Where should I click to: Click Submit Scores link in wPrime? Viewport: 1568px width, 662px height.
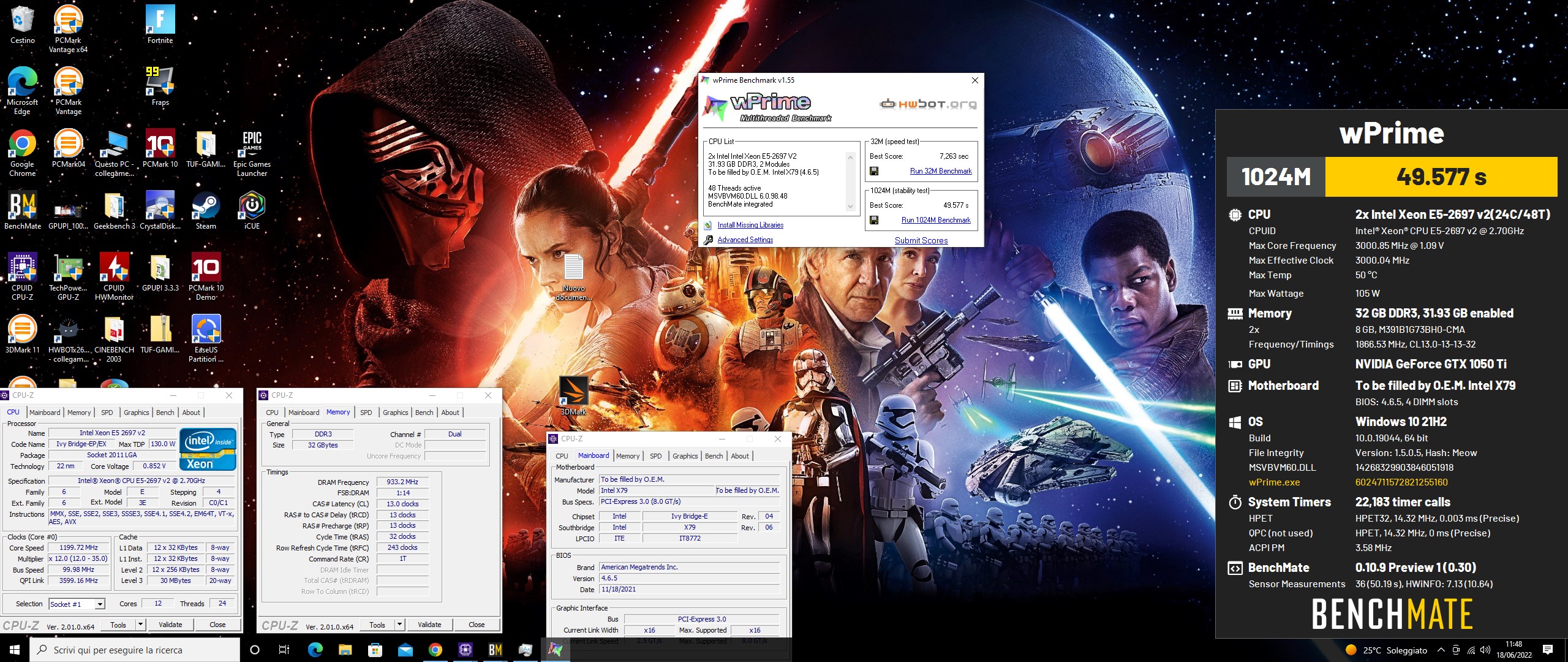[x=921, y=240]
